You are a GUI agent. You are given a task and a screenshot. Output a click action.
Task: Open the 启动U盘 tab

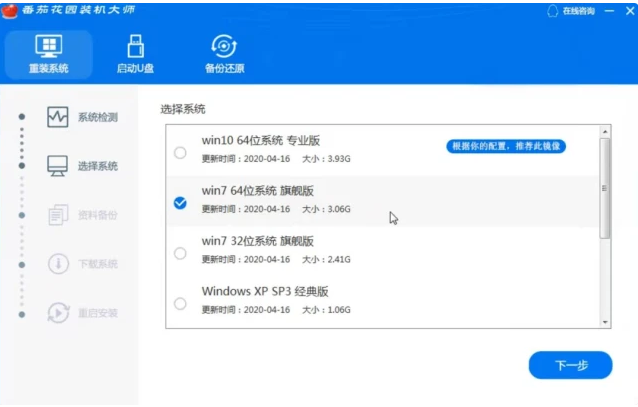pos(135,56)
